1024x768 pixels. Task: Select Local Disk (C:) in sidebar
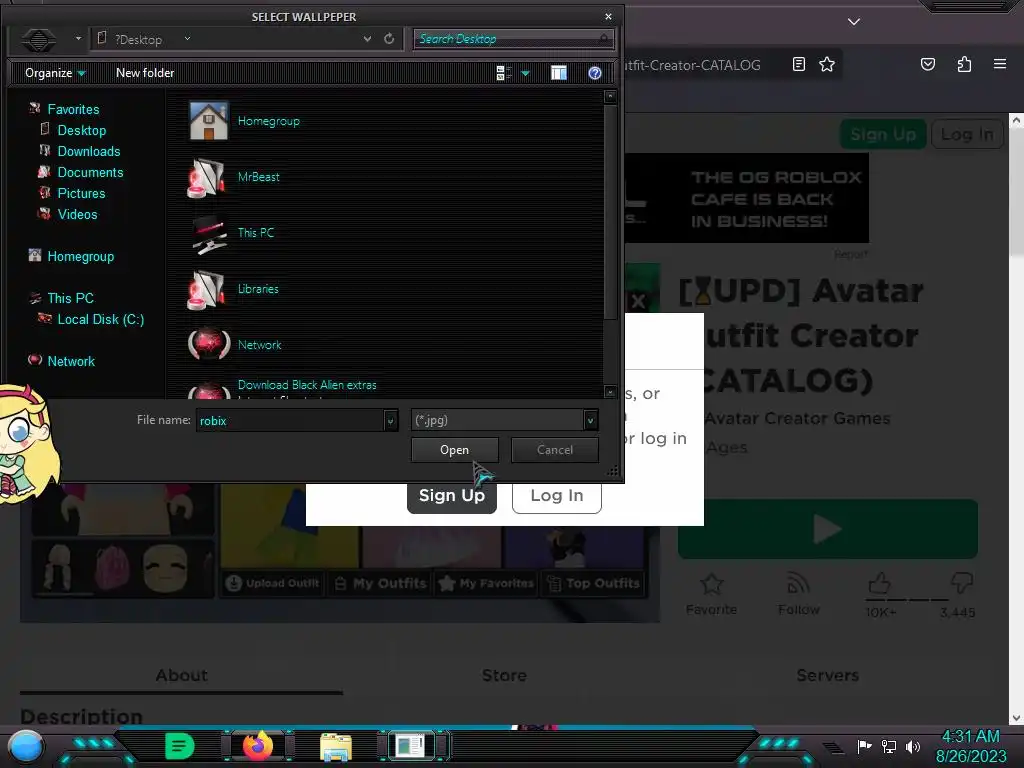coord(101,319)
